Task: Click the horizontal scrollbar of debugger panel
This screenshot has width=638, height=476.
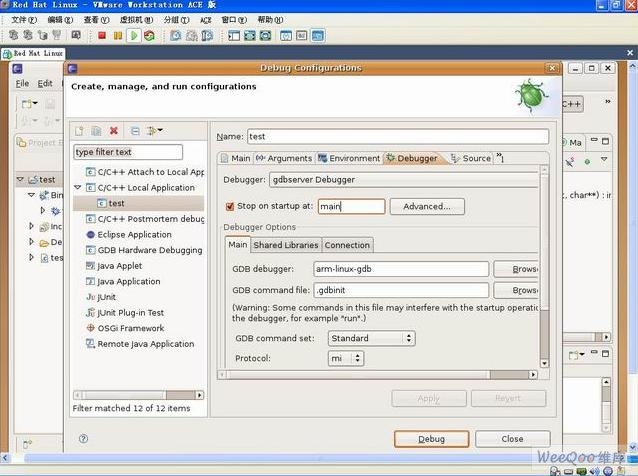Action: 378,374
